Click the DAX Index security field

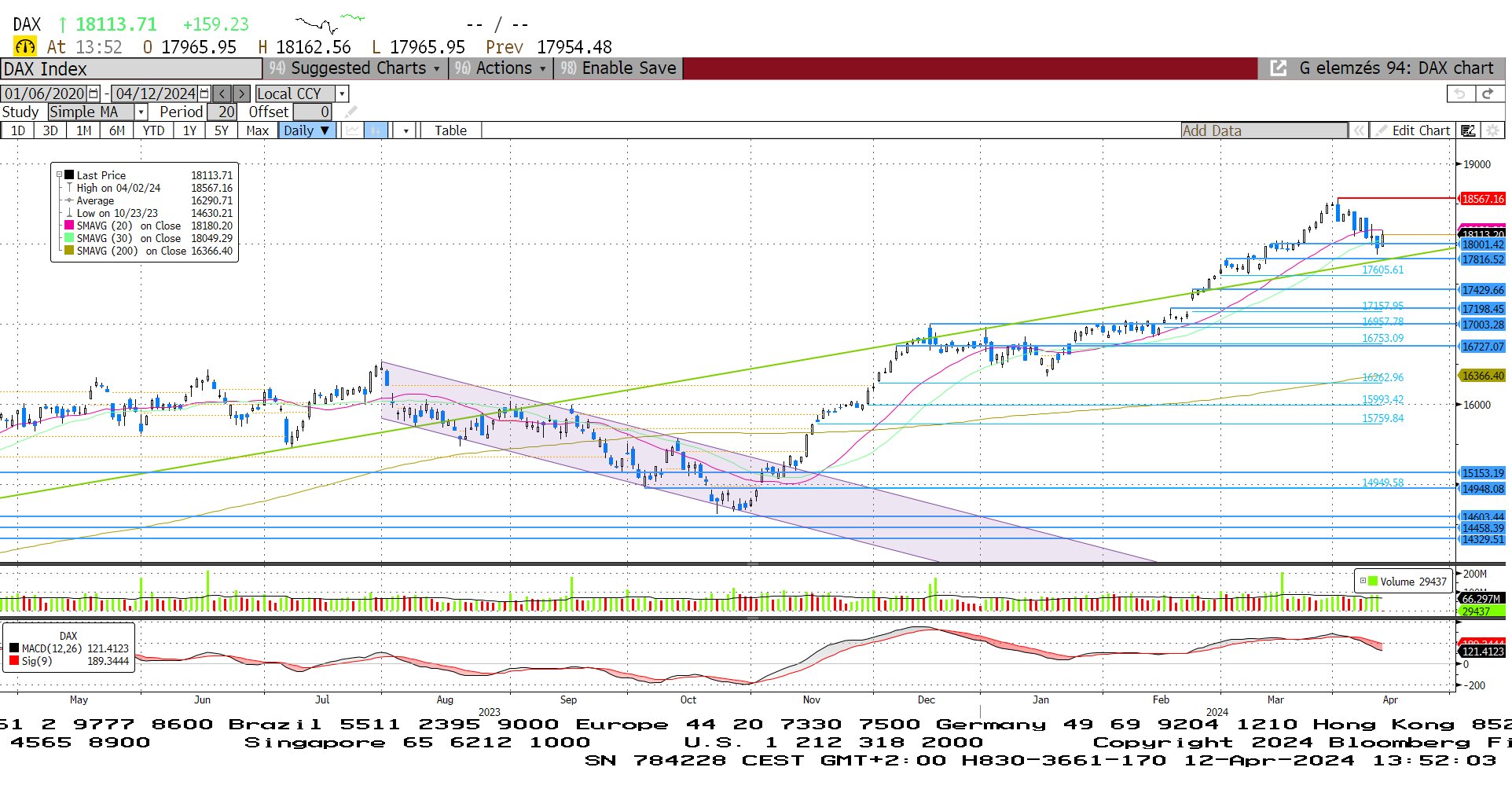[131, 69]
